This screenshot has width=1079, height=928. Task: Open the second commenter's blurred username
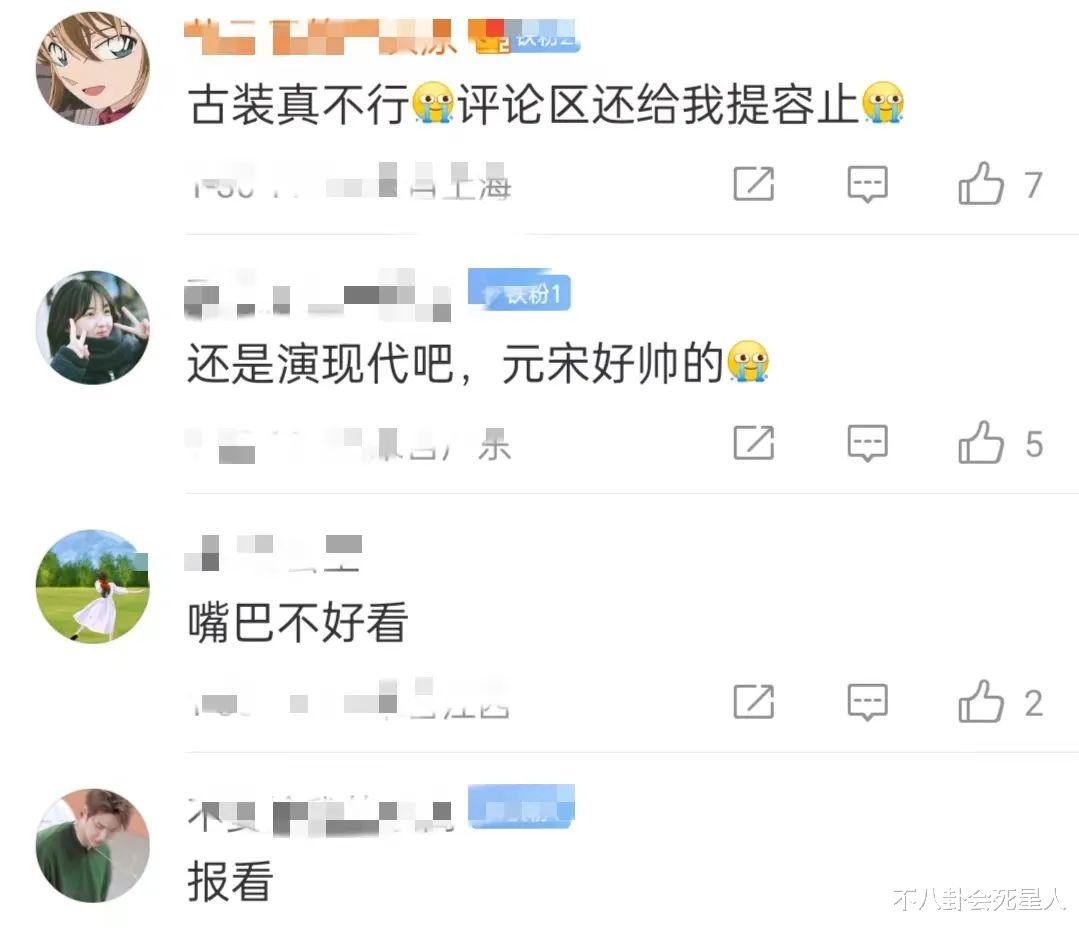[x=318, y=296]
